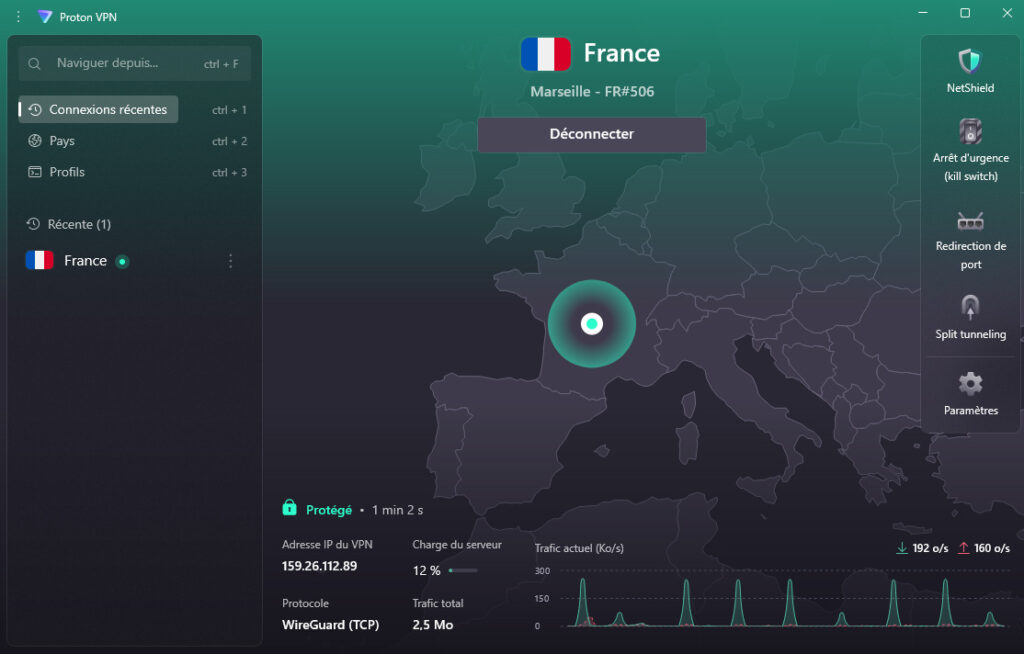Screen dimensions: 1024x654
Task: Click the Redirection de port router icon
Action: point(970,221)
